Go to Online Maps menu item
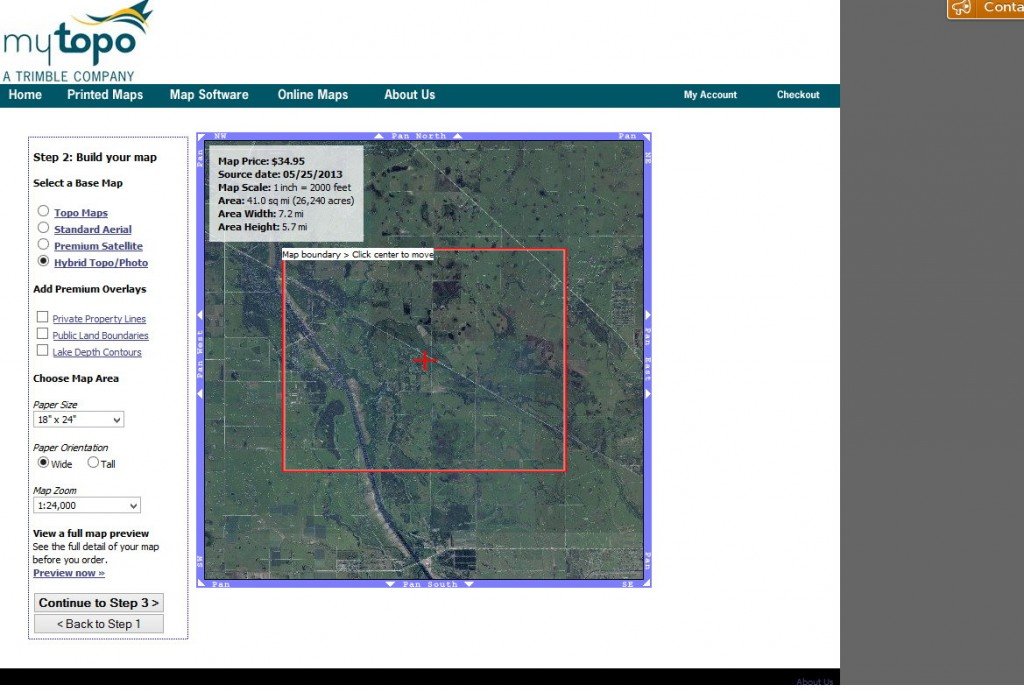Screen dimensions: 1024x692 313,95
